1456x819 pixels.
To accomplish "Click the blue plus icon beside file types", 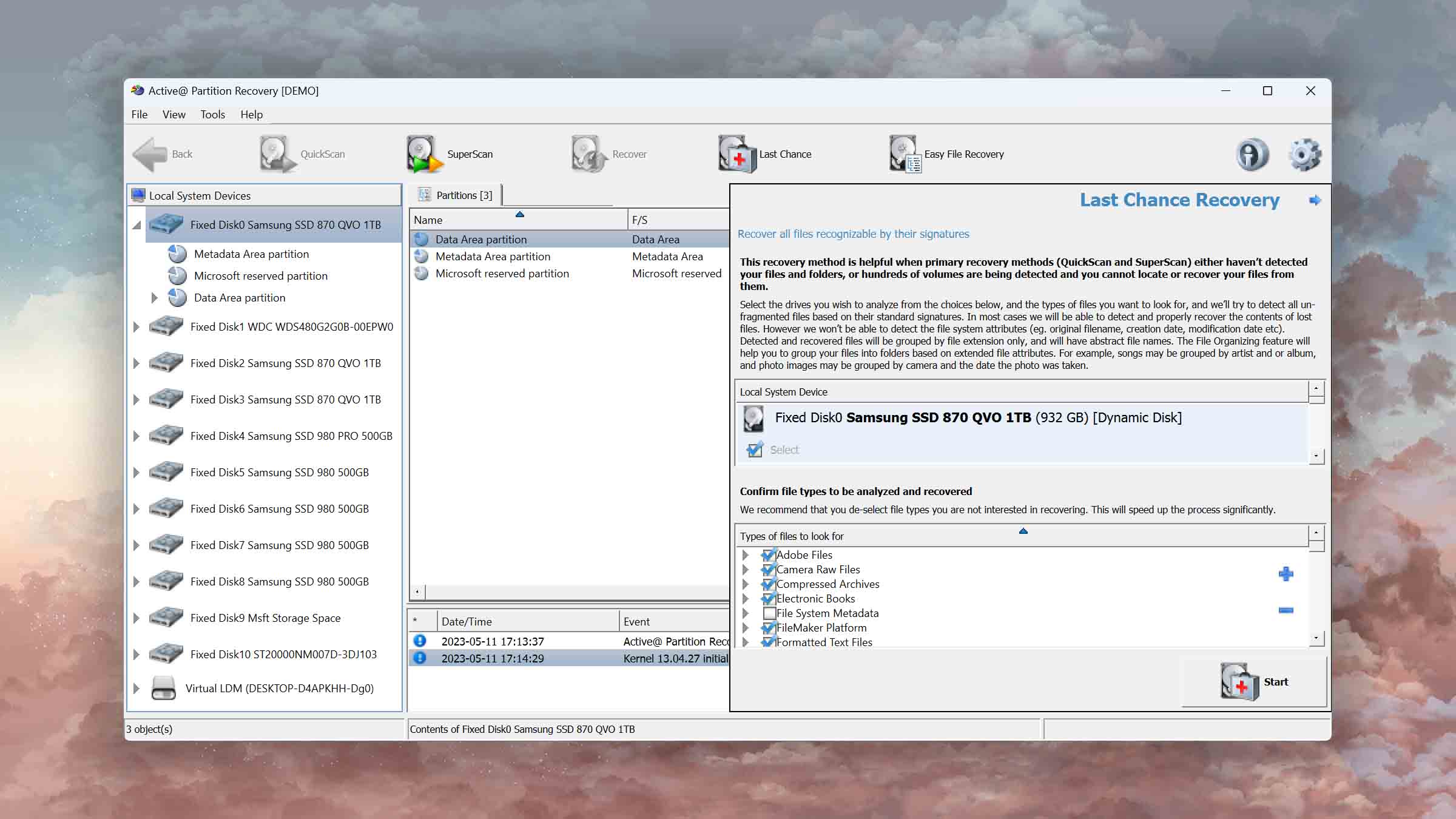I will (1286, 574).
